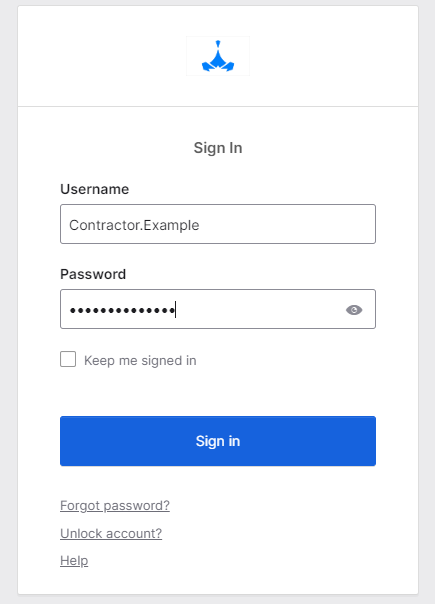This screenshot has height=604, width=435.
Task: Click the Password label text
Action: (93, 274)
